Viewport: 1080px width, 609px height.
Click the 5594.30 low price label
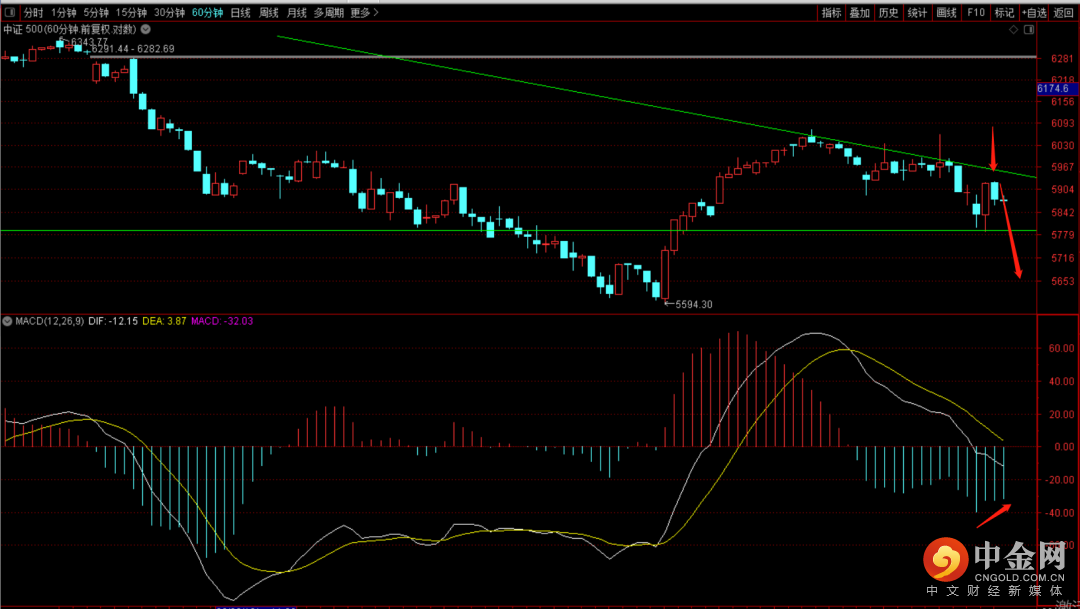[694, 304]
